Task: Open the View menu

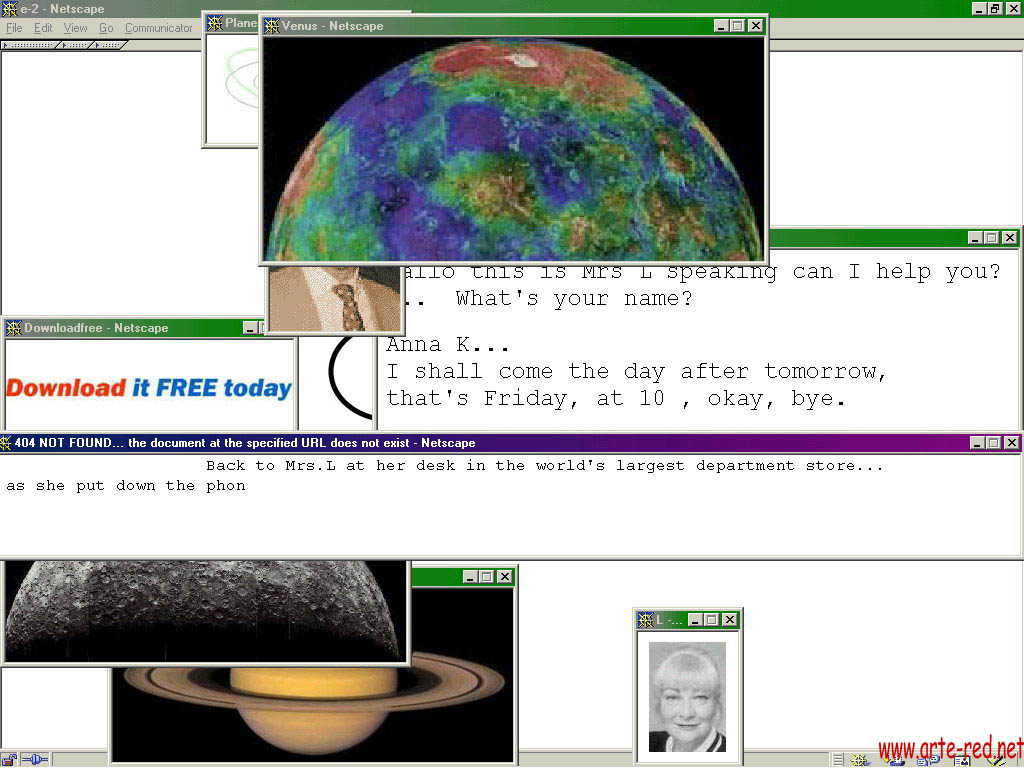Action: click(x=76, y=28)
